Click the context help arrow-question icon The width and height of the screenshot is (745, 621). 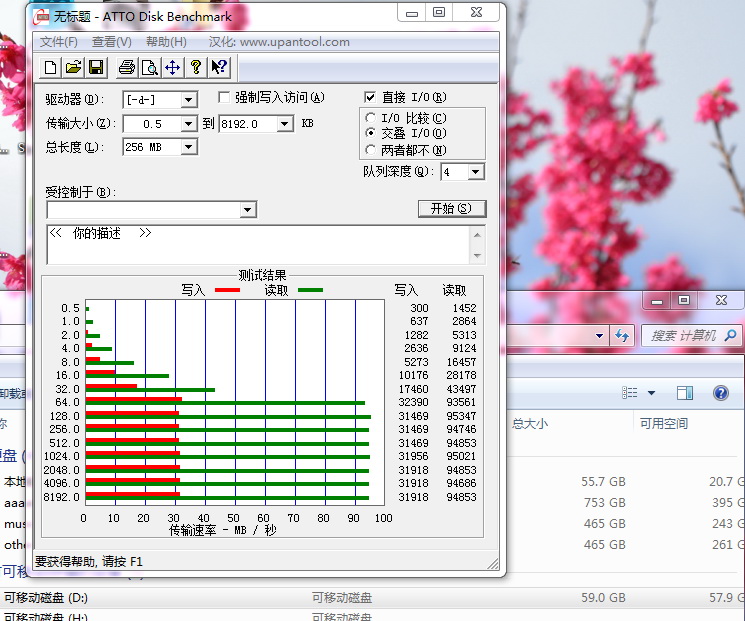[x=219, y=67]
